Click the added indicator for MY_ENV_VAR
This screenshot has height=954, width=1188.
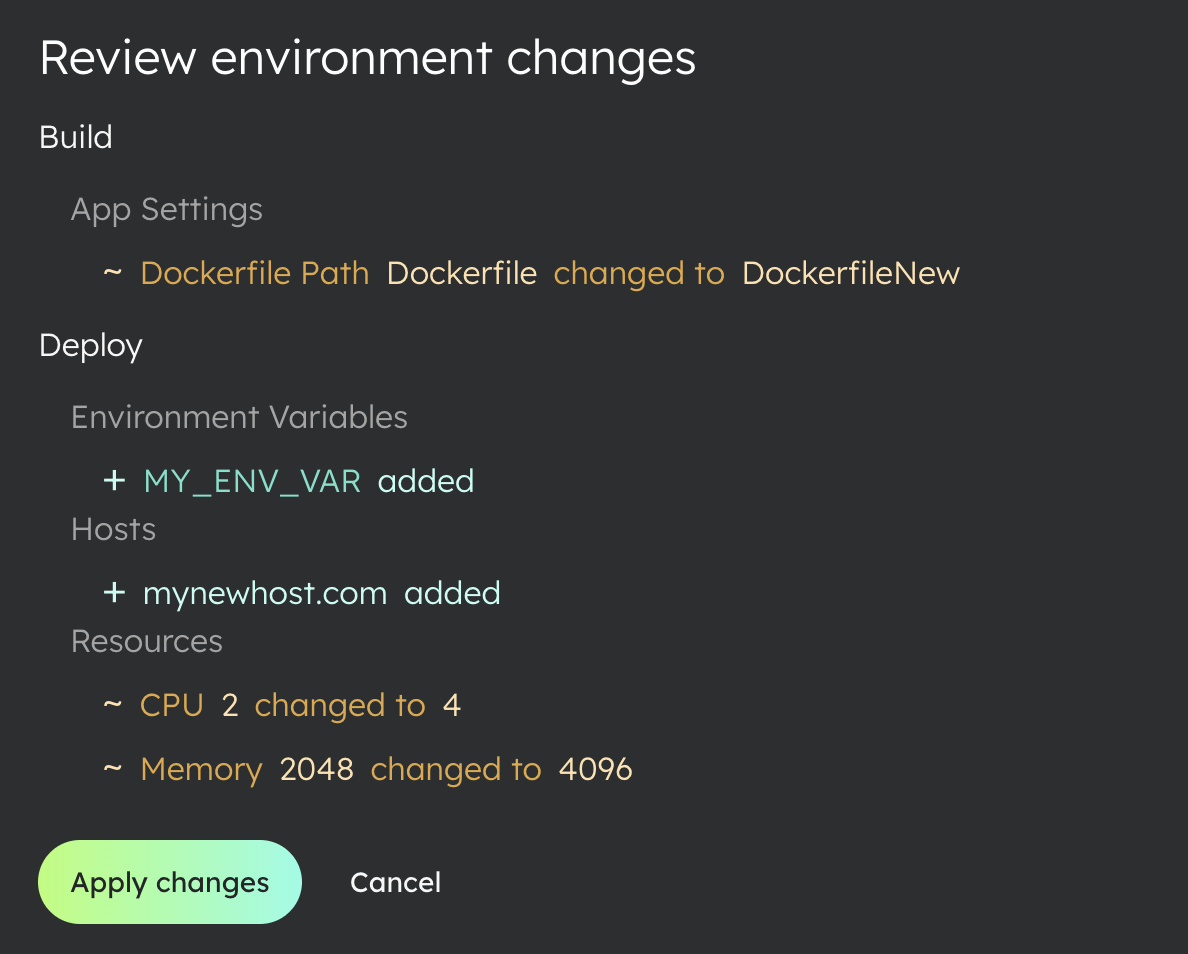click(426, 481)
